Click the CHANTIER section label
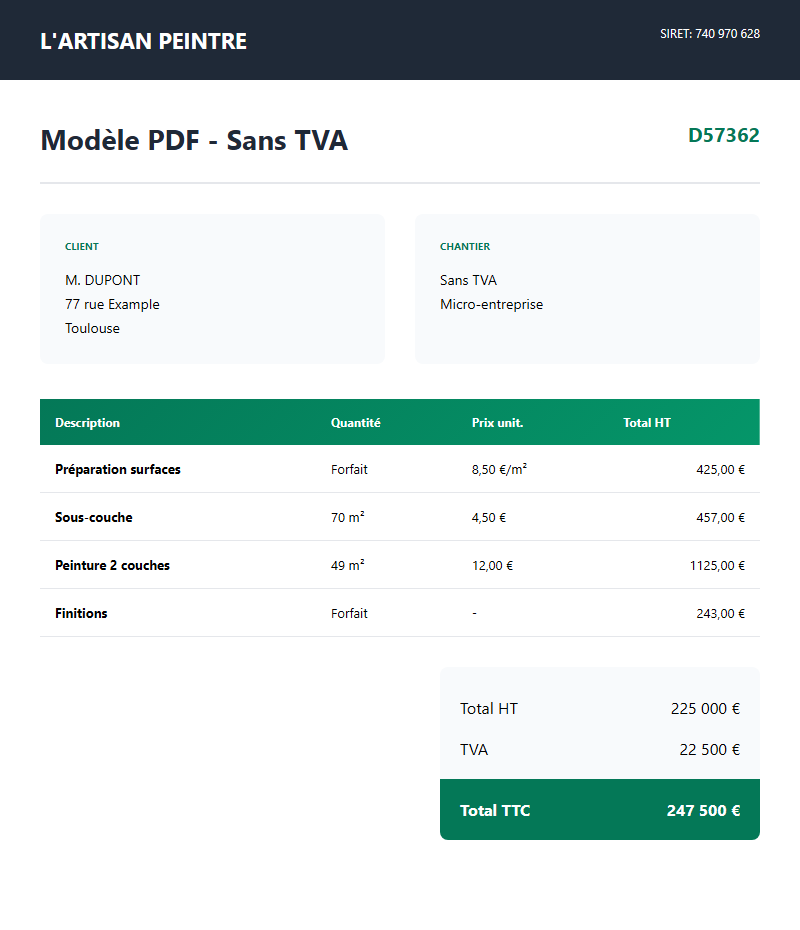The width and height of the screenshot is (800, 930). (465, 247)
